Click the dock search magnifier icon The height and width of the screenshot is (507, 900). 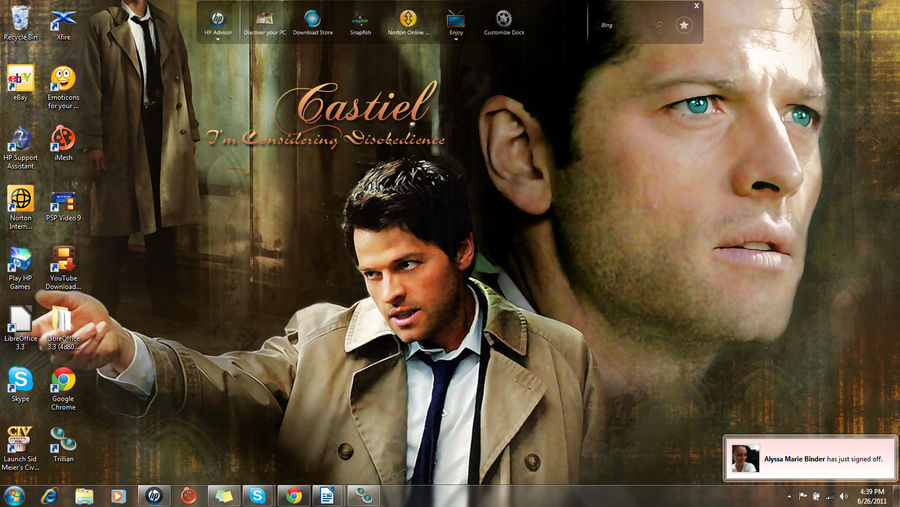click(660, 25)
